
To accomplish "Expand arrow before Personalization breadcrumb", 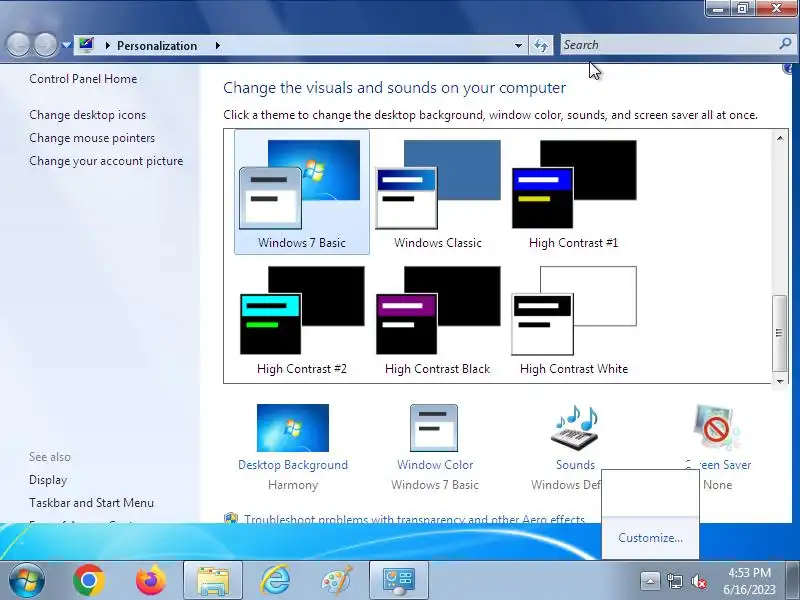I will (x=108, y=45).
